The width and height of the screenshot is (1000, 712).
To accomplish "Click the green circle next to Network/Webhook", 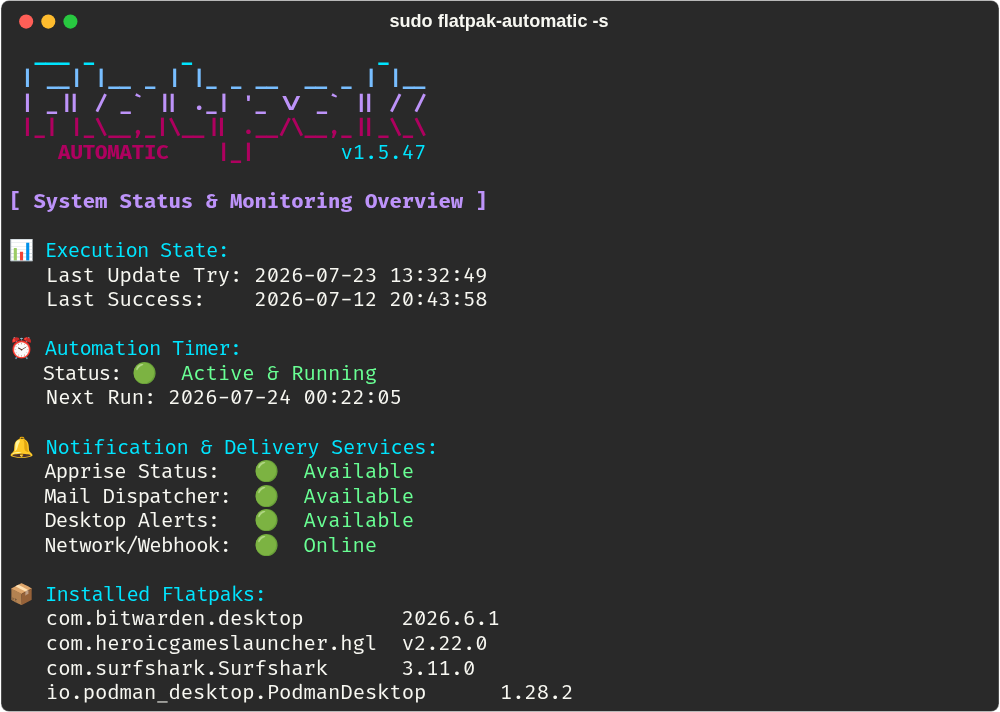I will [267, 545].
